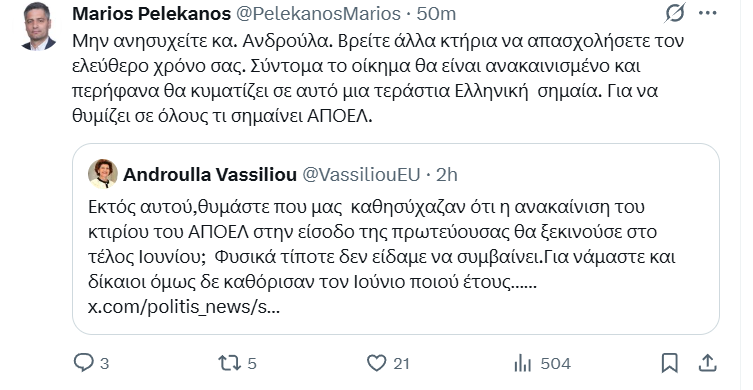Screen dimensions: 753x390
Task: Click the 50m timestamp
Action: (436, 14)
